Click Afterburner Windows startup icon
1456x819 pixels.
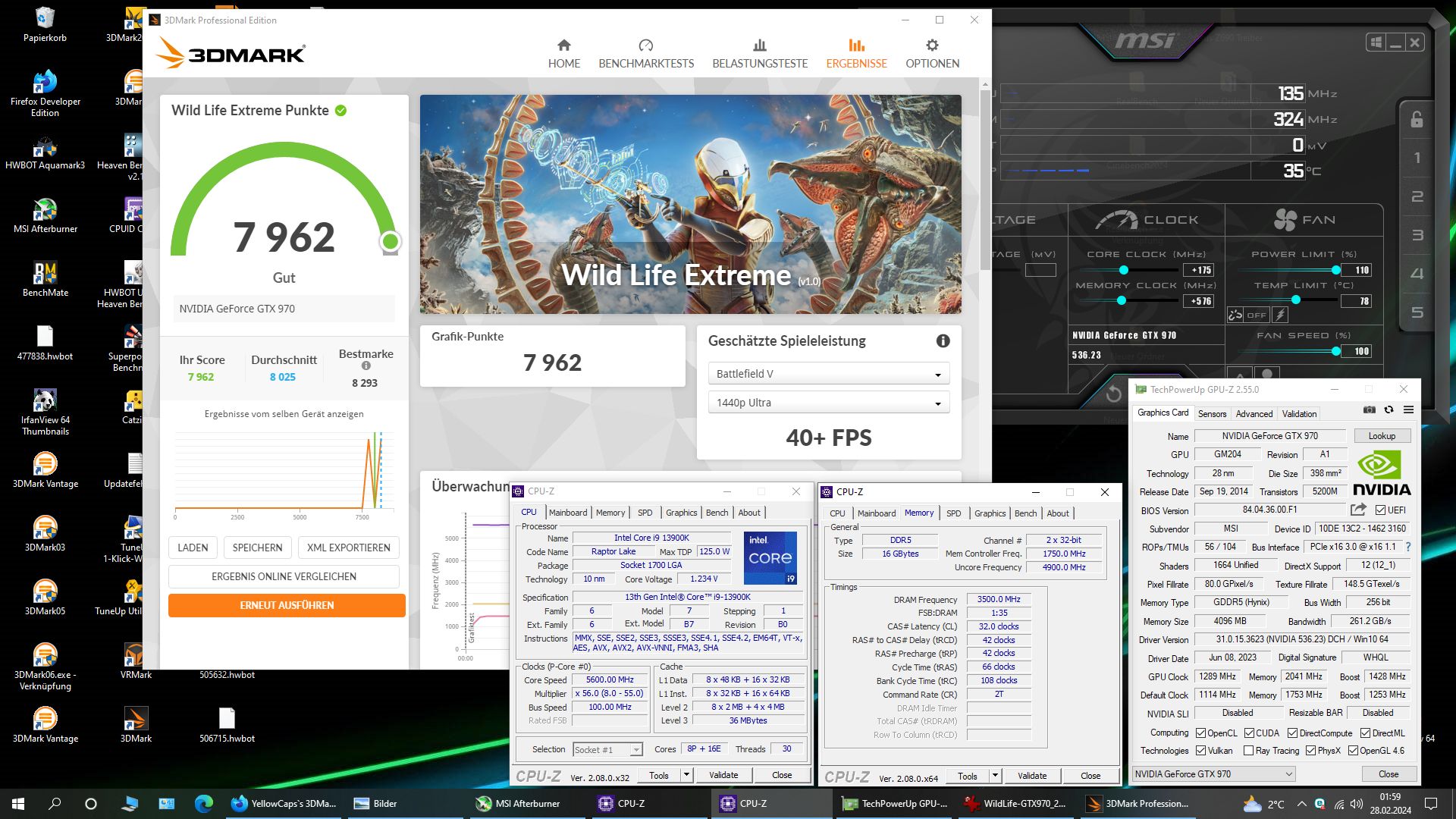pyautogui.click(x=1376, y=42)
